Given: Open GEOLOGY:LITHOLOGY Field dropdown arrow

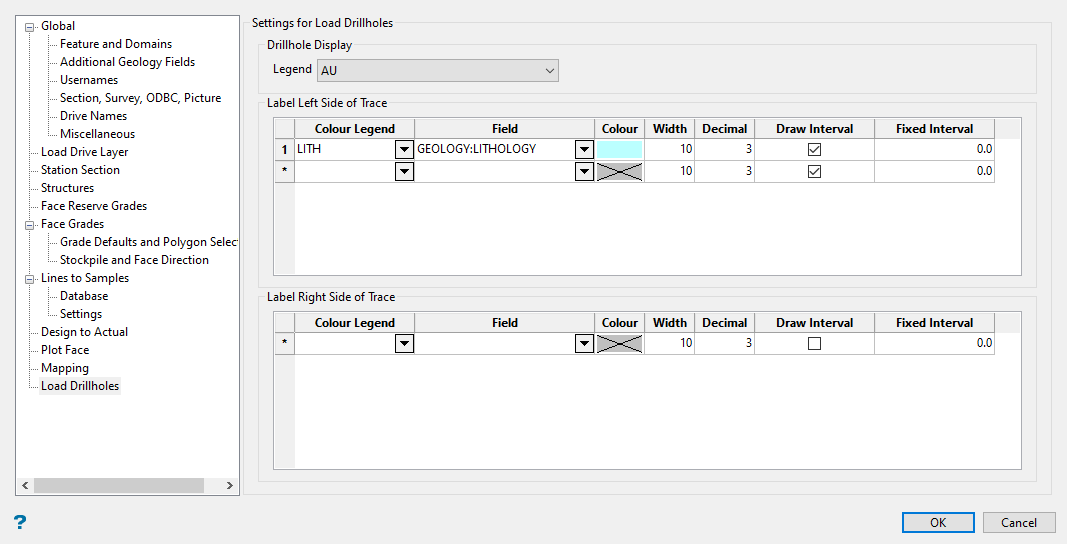Looking at the screenshot, I should pos(584,149).
